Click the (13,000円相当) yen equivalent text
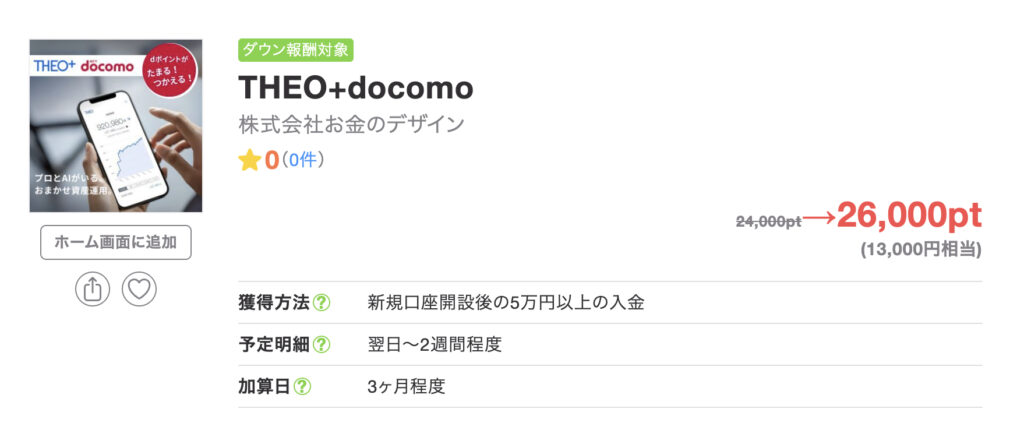1024x437 pixels. (920, 250)
